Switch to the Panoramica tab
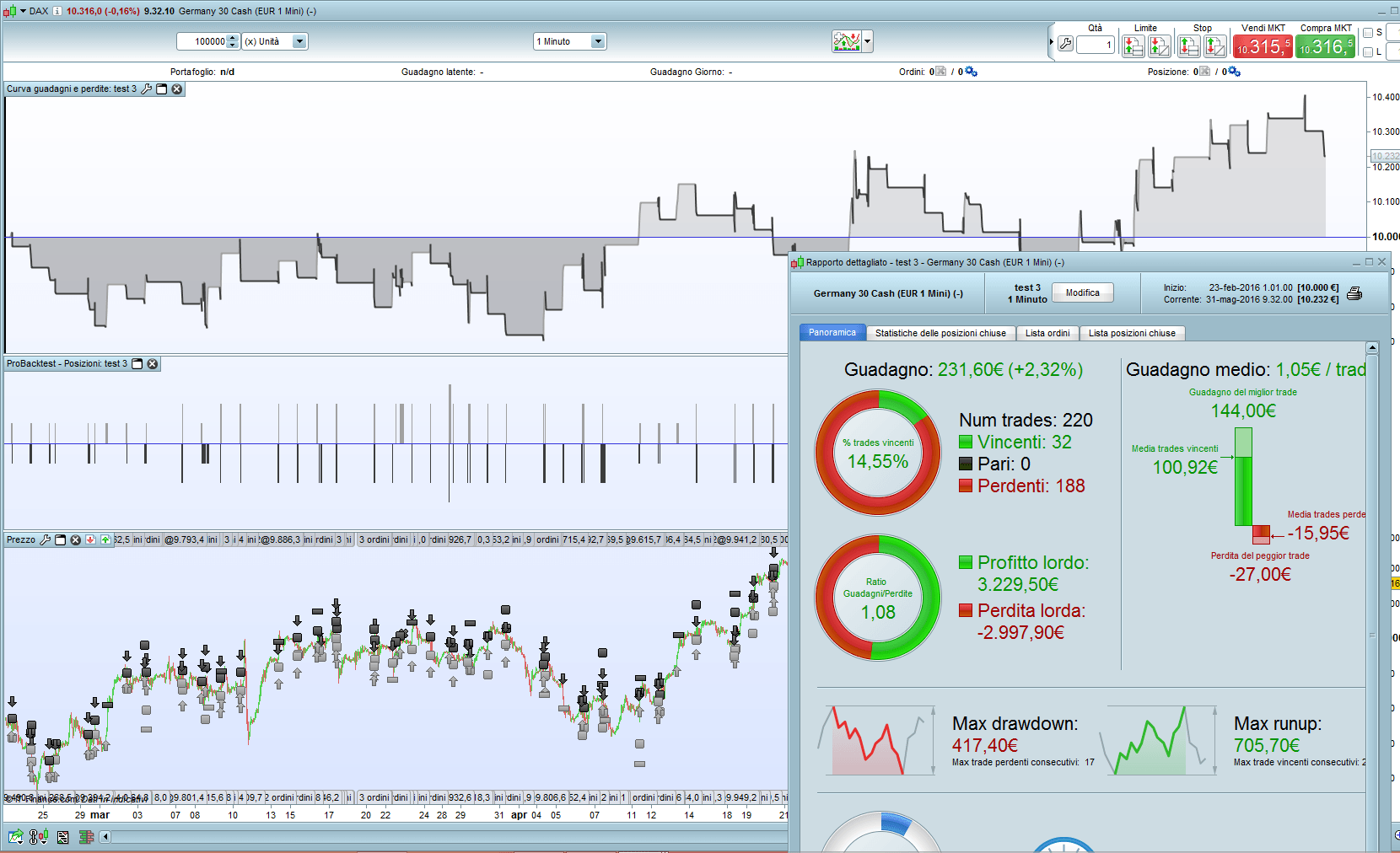The height and width of the screenshot is (853, 1400). tap(832, 333)
